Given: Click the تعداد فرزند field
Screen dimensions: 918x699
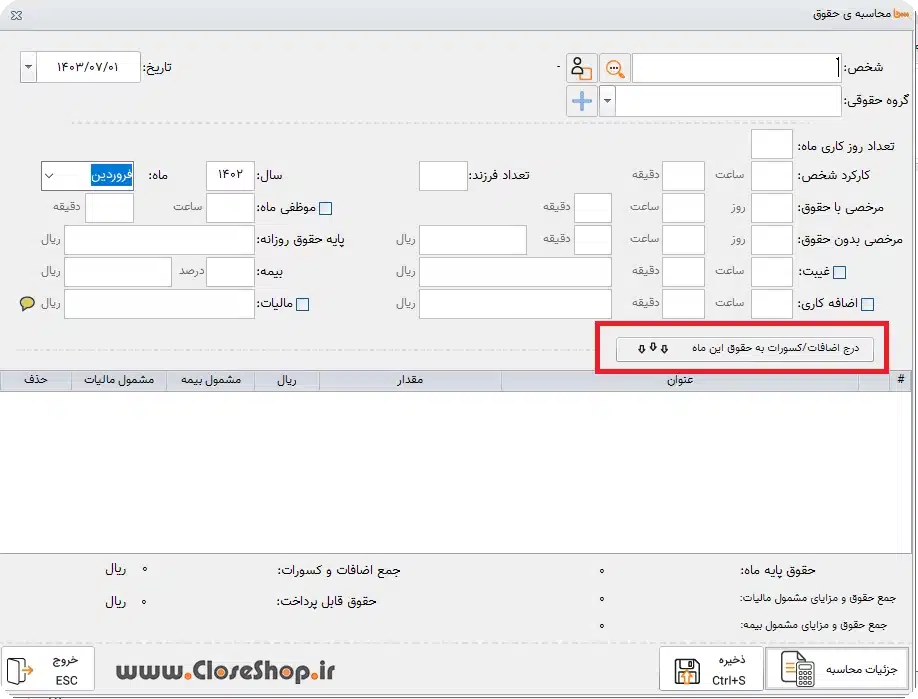Looking at the screenshot, I should click(443, 176).
